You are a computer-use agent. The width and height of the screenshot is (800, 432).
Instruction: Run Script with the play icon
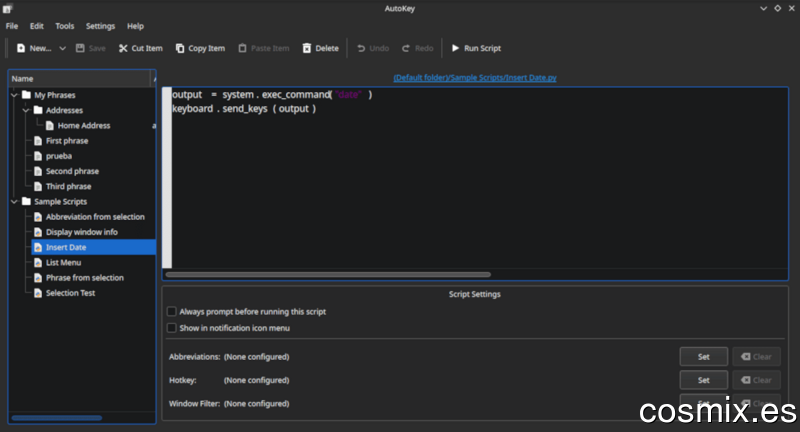point(476,48)
